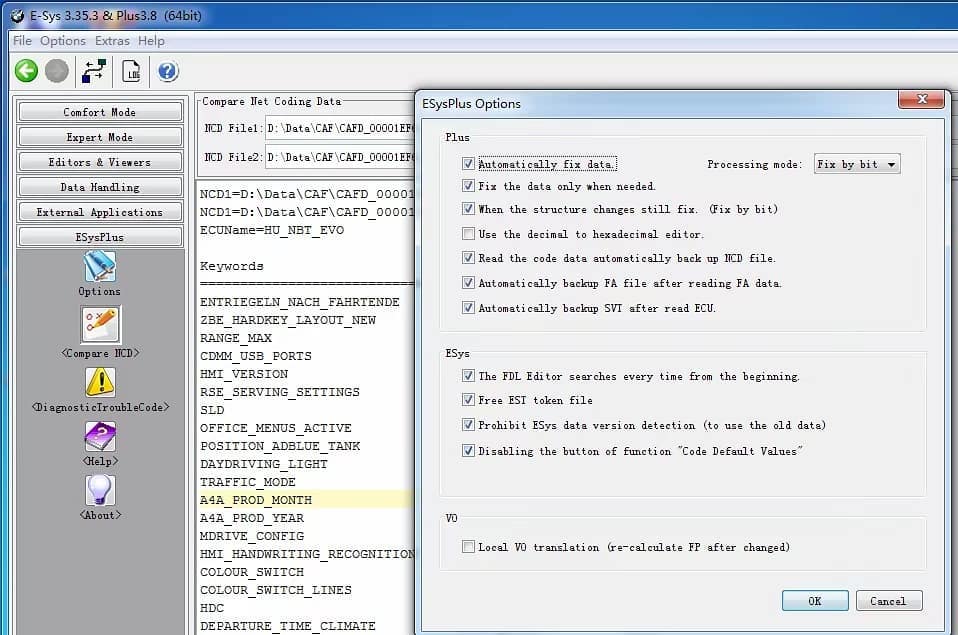The image size is (958, 635).
Task: Open Editors & Viewers panel
Action: [x=100, y=162]
